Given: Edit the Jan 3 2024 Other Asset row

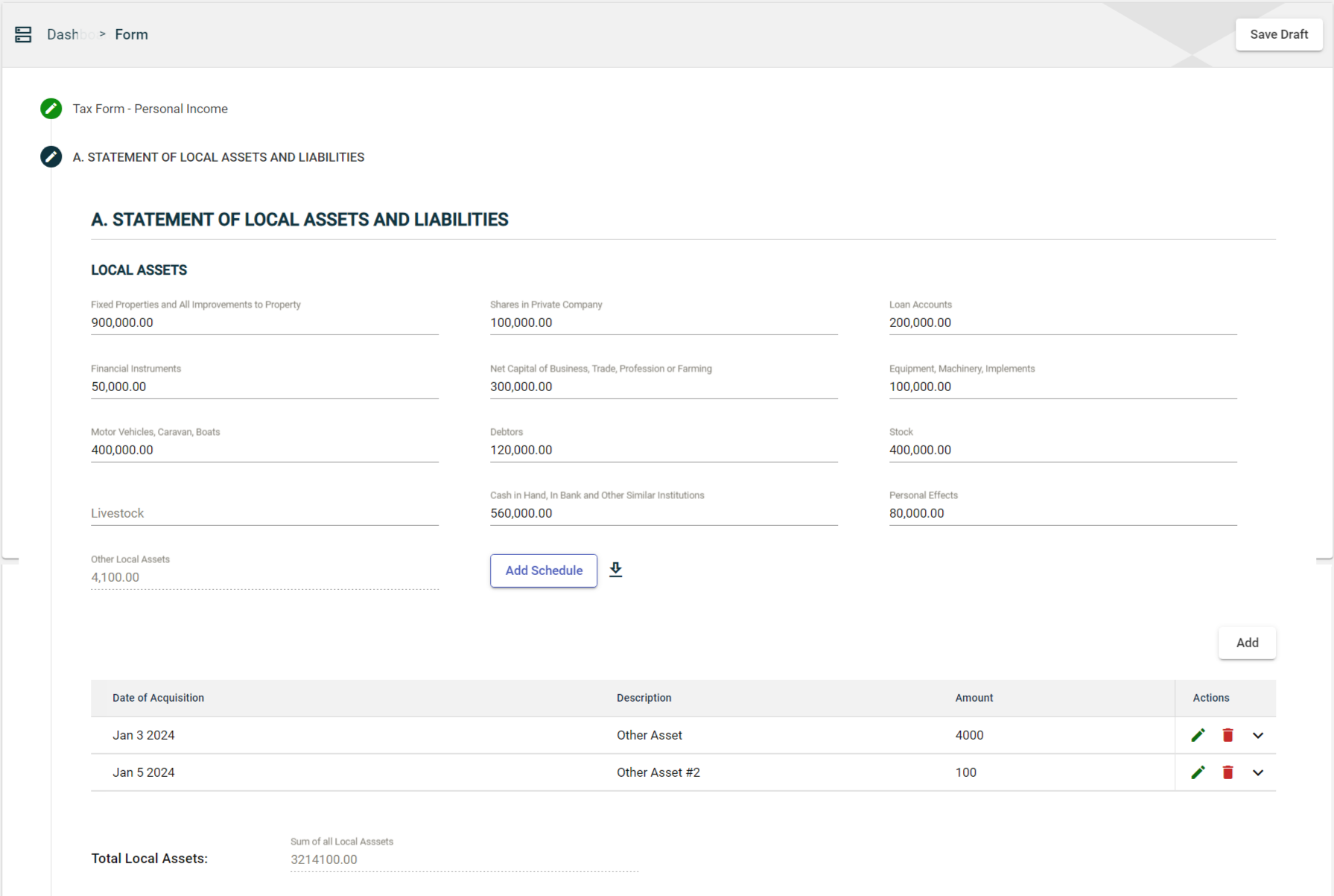Looking at the screenshot, I should [x=1198, y=735].
